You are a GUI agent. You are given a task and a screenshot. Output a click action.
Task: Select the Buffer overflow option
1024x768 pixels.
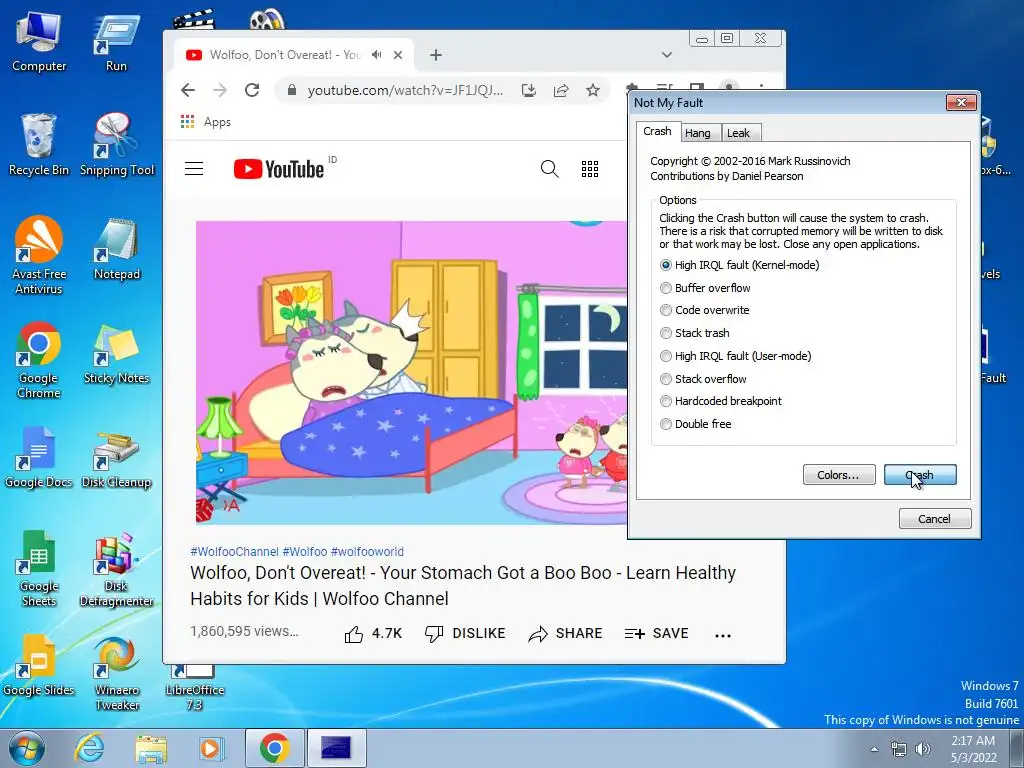[705, 288]
